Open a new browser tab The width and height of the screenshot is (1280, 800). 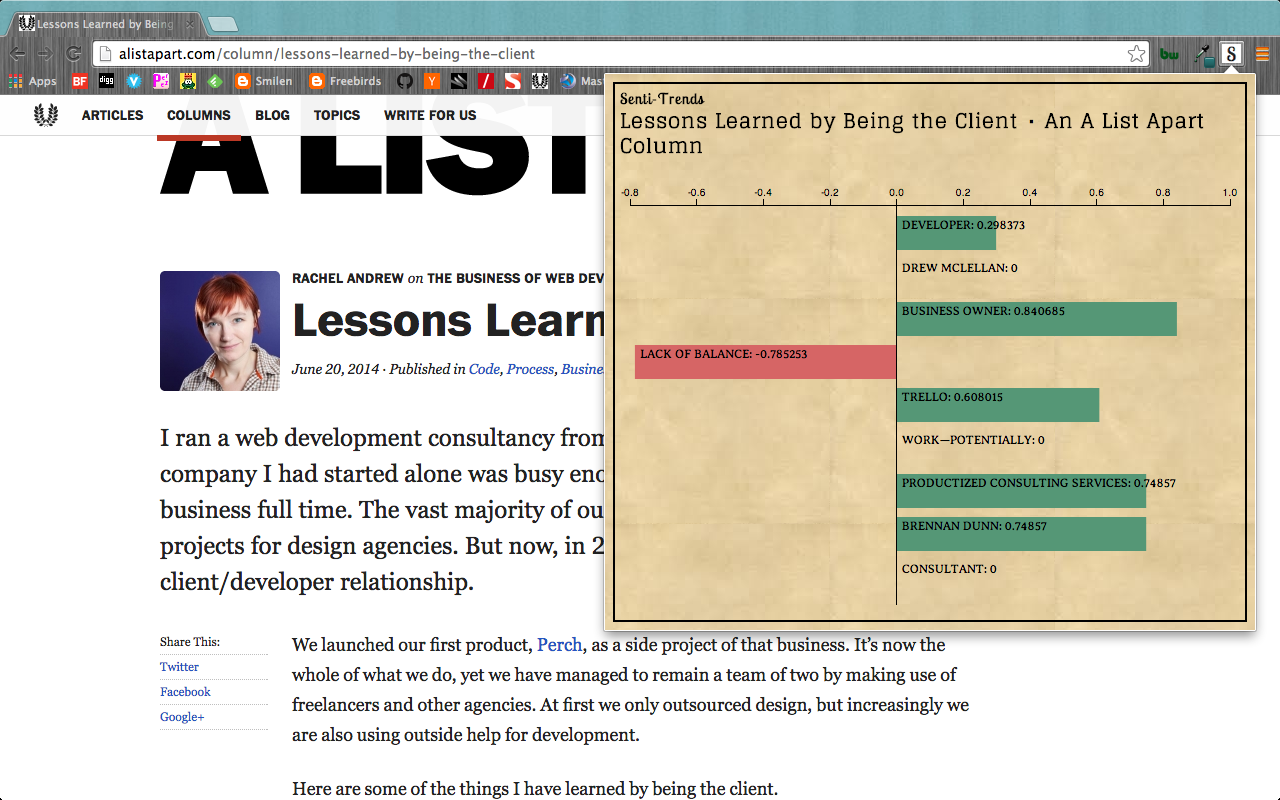pyautogui.click(x=222, y=23)
